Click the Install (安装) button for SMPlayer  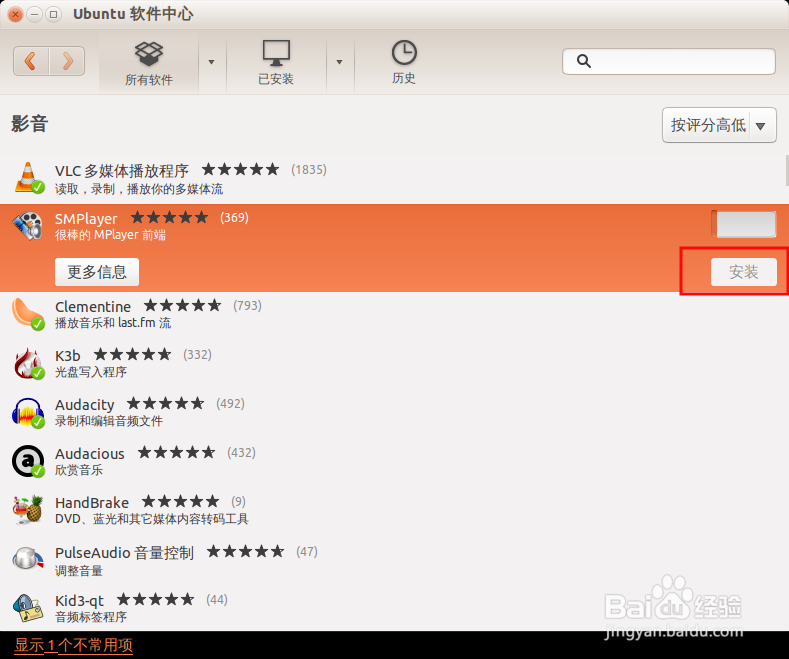click(x=744, y=272)
